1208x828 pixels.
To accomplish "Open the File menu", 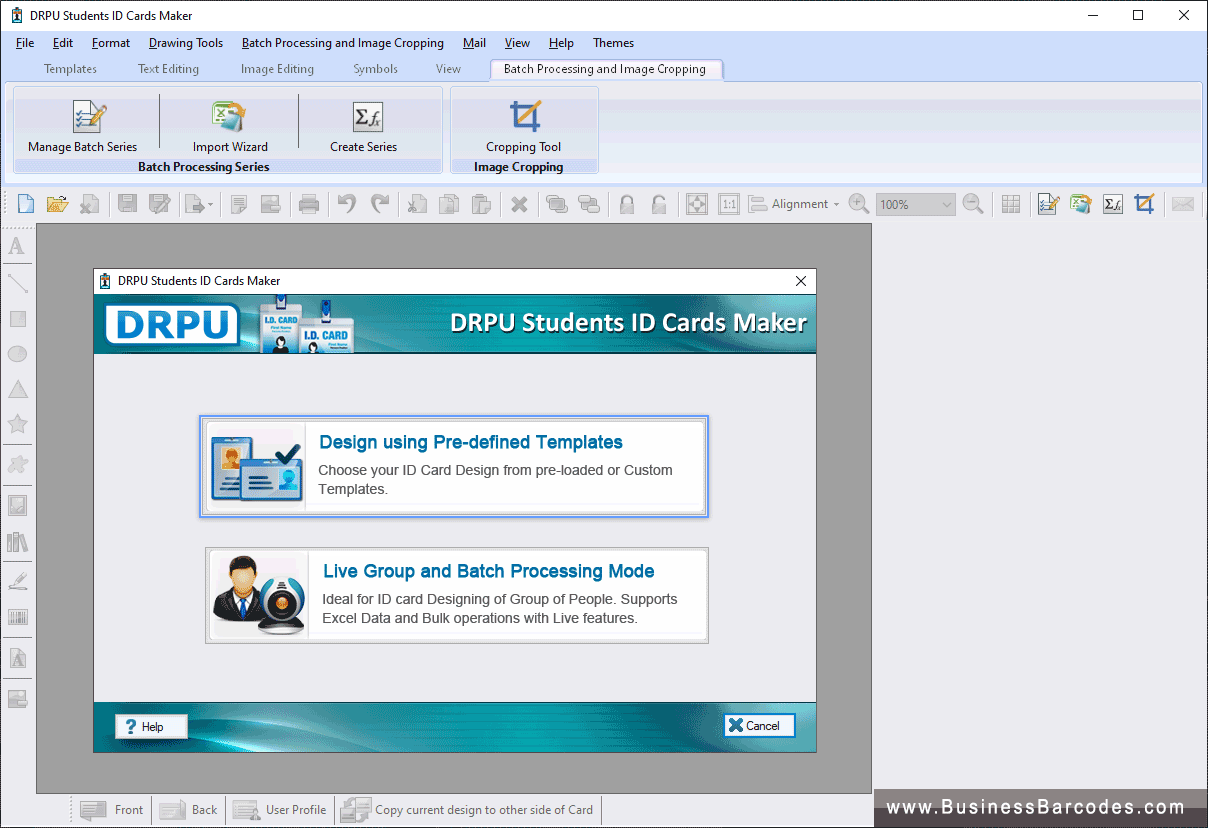I will (x=25, y=43).
